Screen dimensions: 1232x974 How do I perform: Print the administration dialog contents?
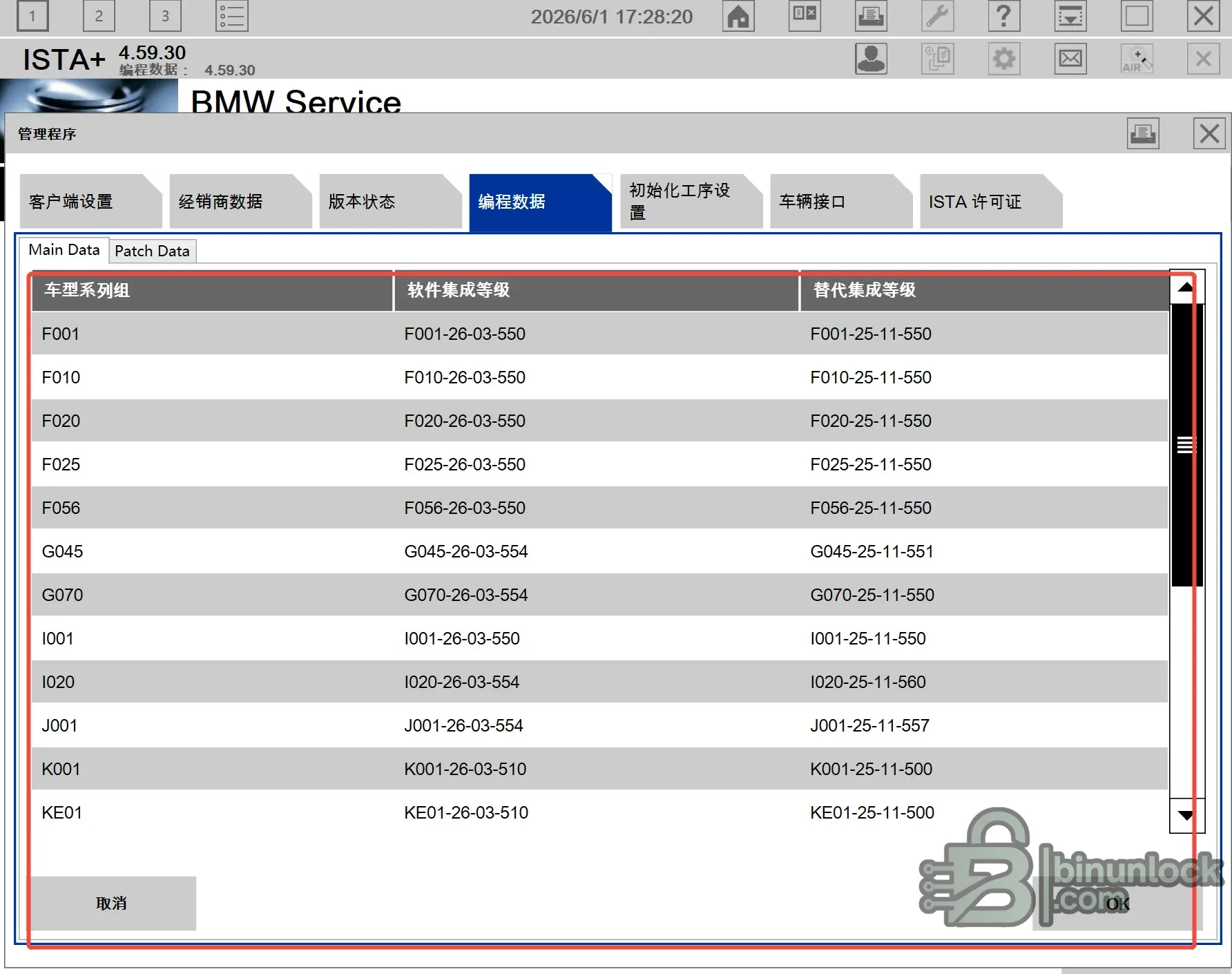pos(1143,133)
